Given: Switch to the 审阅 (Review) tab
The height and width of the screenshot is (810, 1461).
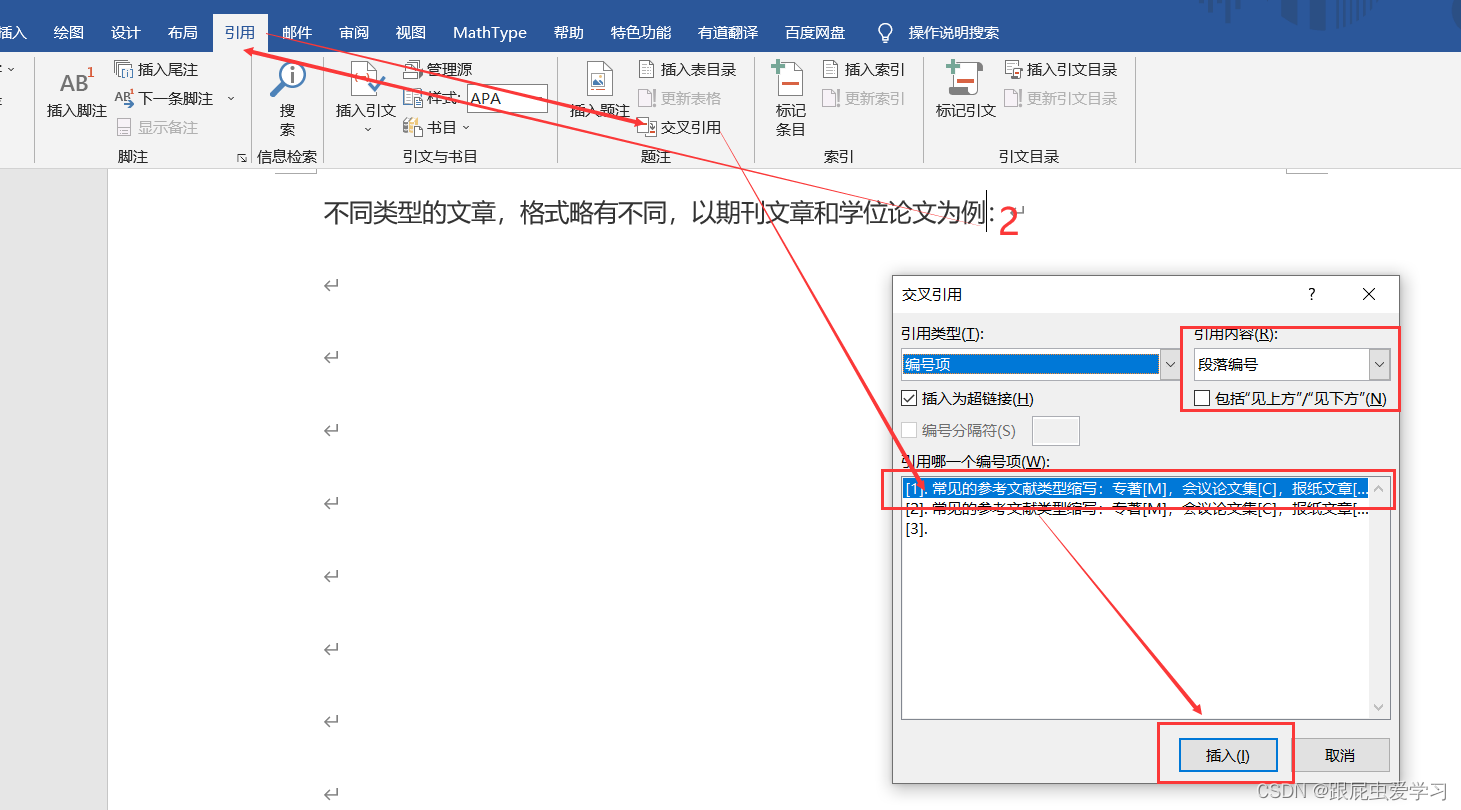Looking at the screenshot, I should point(354,33).
